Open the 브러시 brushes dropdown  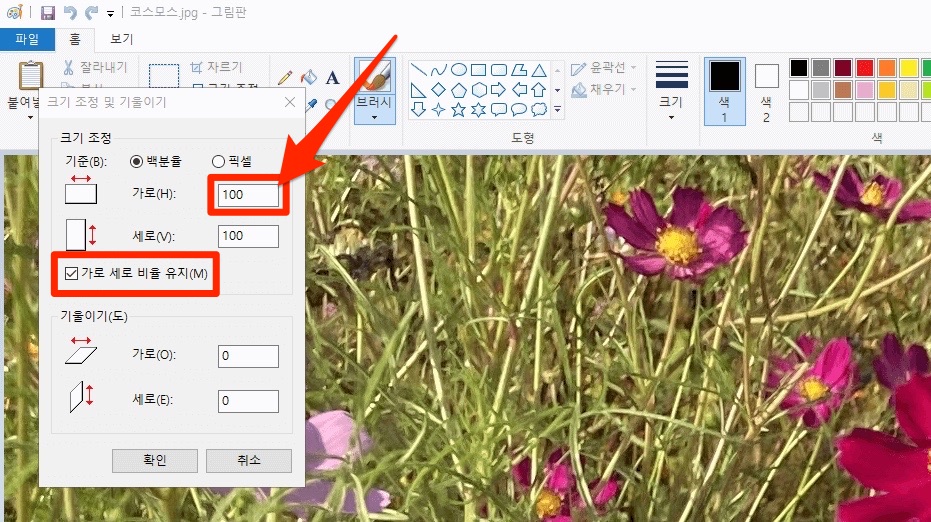(x=374, y=118)
